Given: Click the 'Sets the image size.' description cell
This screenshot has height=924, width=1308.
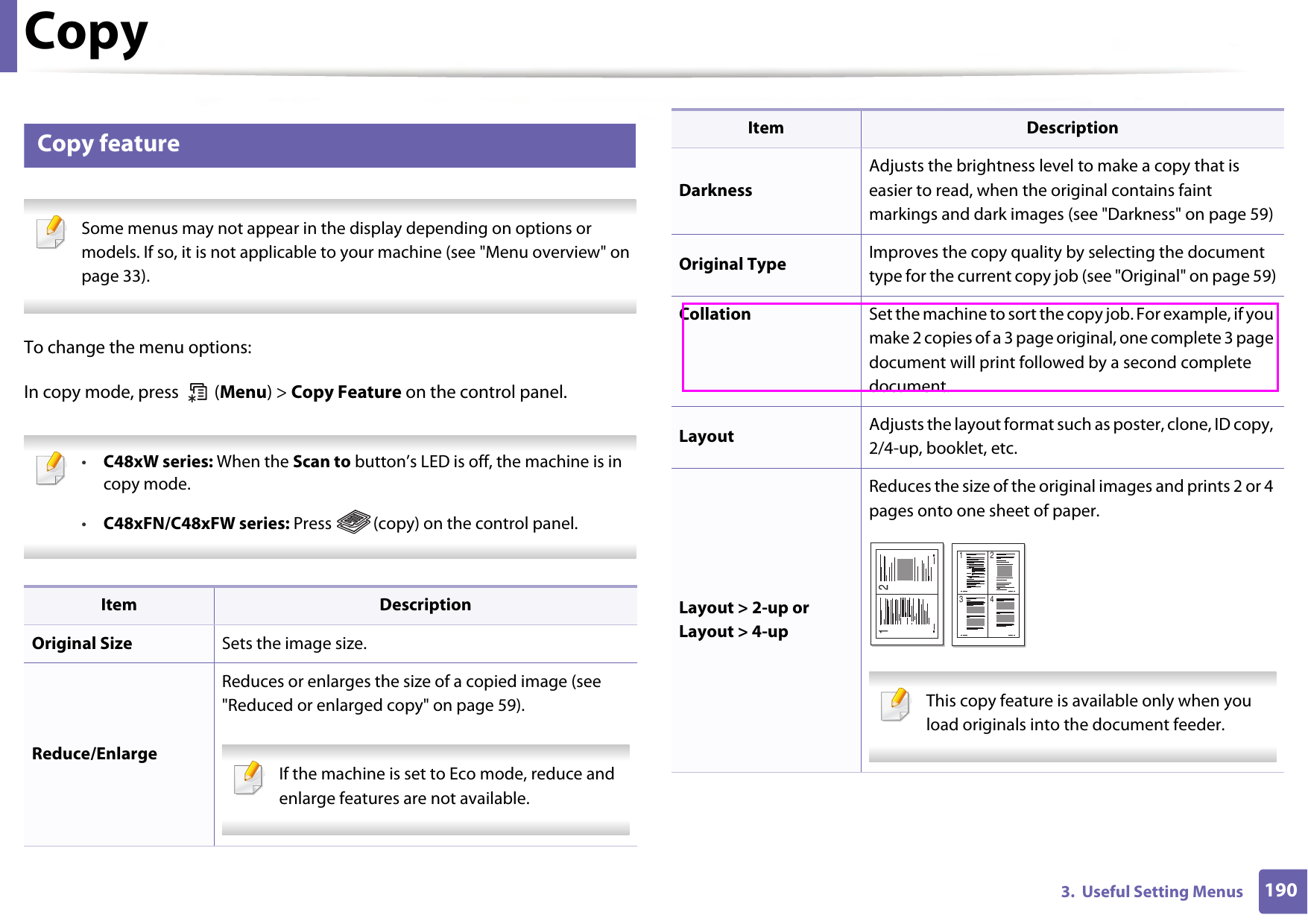Looking at the screenshot, I should point(294,643).
